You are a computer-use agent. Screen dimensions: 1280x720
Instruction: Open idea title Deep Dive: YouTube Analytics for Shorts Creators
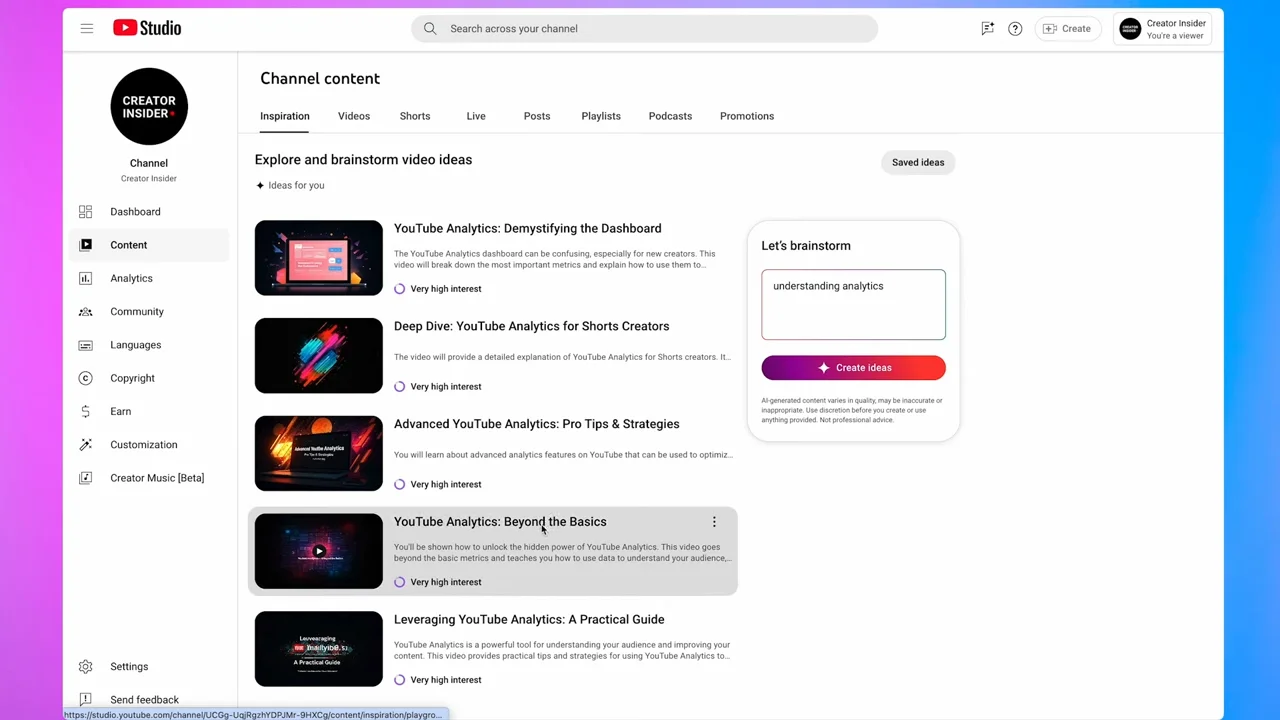click(x=531, y=326)
